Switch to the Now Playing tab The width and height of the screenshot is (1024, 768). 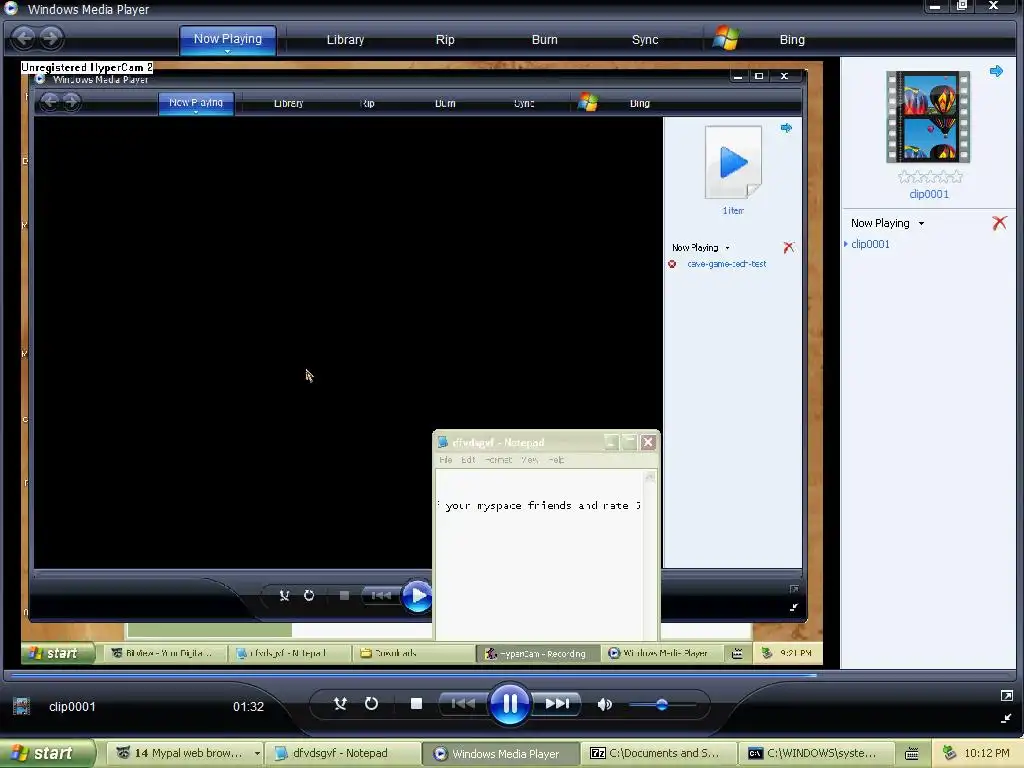click(x=227, y=39)
